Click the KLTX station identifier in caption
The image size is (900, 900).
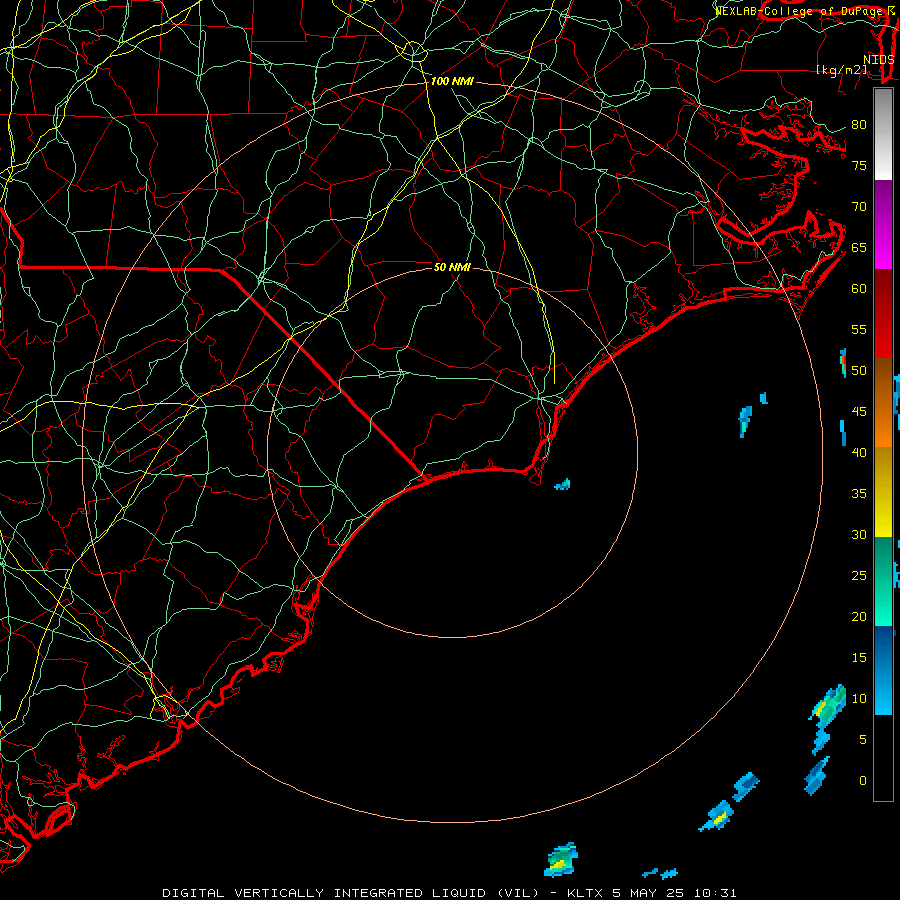click(584, 893)
